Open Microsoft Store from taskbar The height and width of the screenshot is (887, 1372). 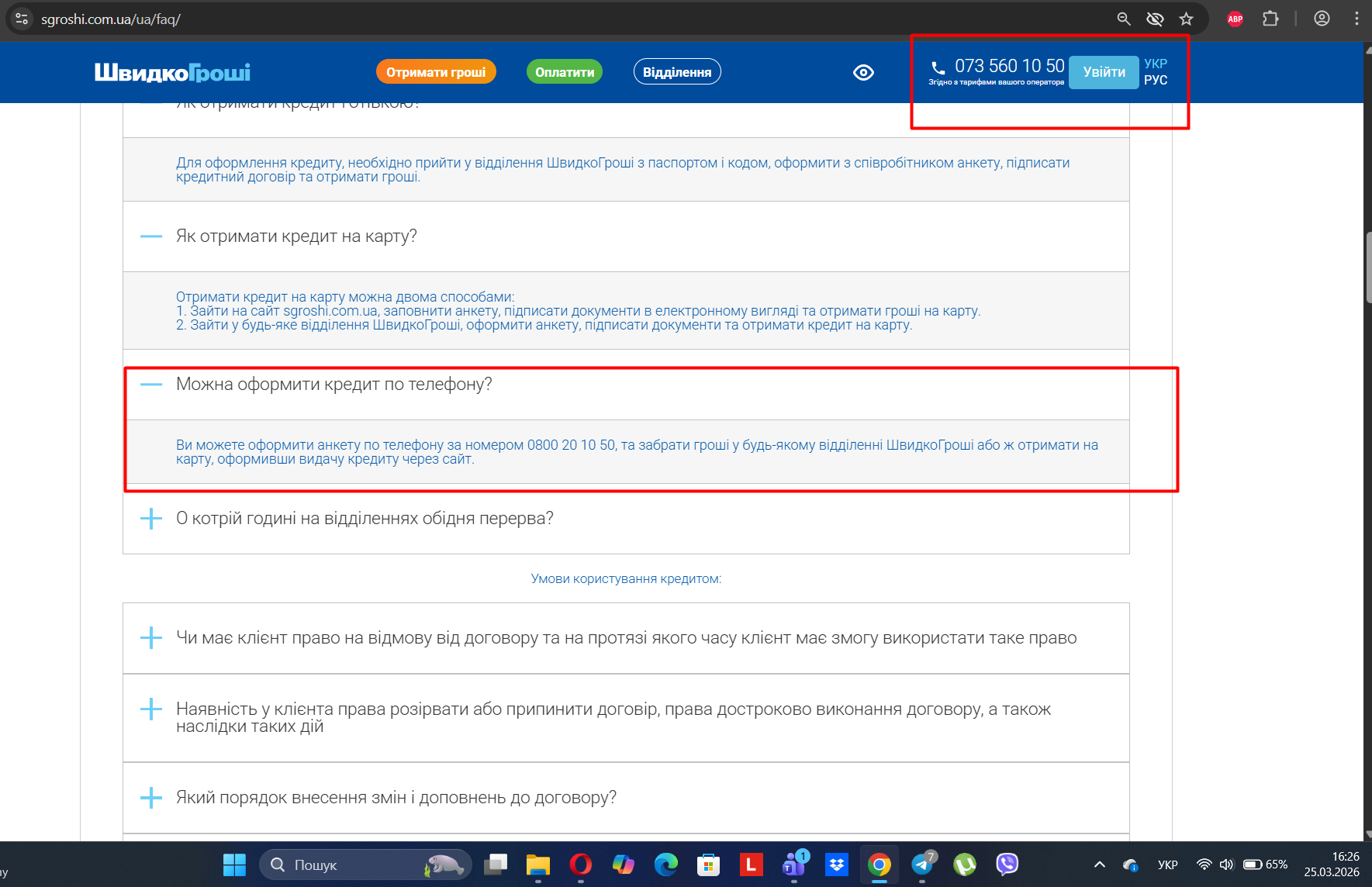point(708,865)
